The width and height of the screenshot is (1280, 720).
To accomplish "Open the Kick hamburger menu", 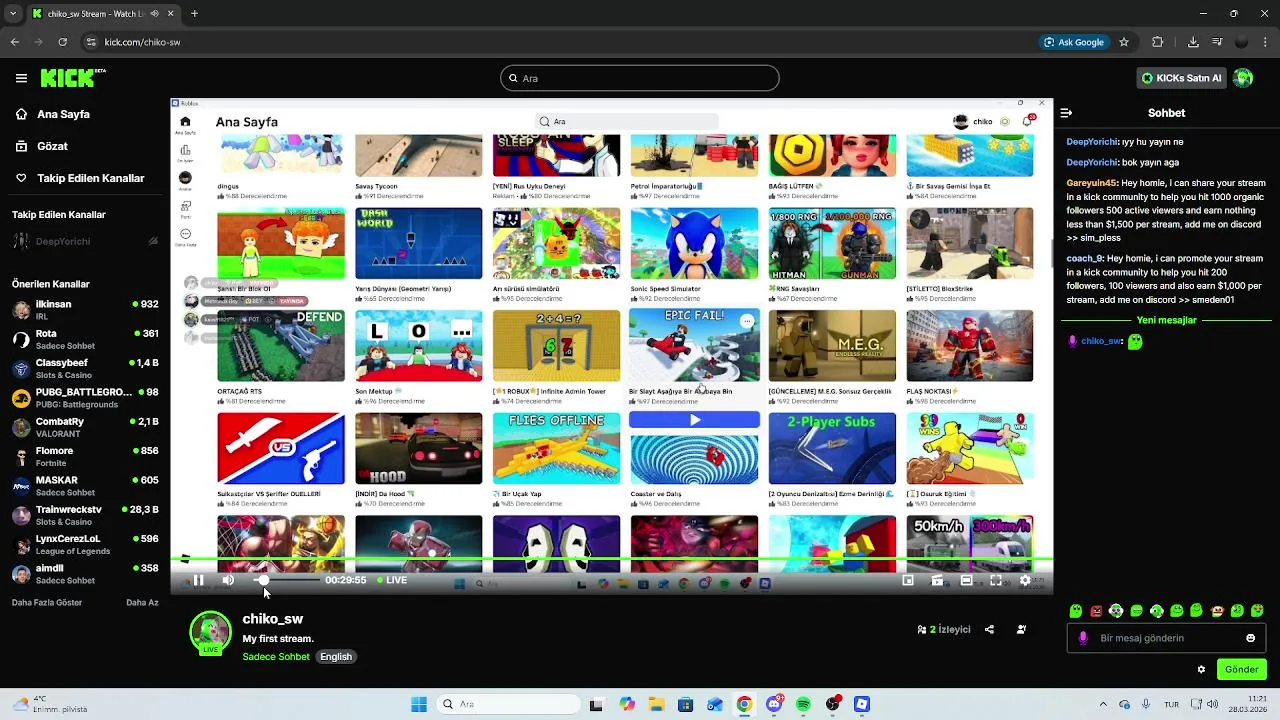I will 21,78.
